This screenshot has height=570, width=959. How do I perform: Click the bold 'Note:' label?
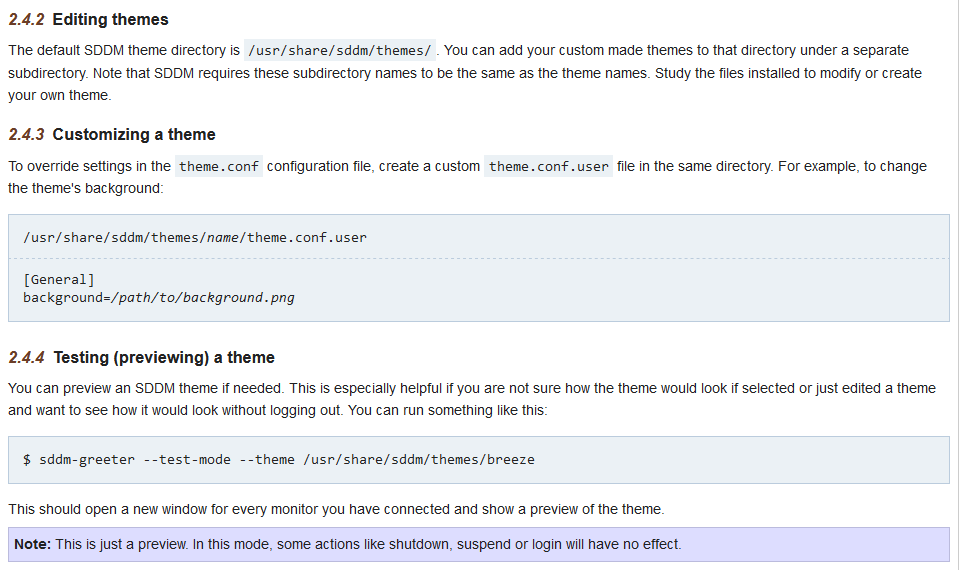tap(32, 544)
